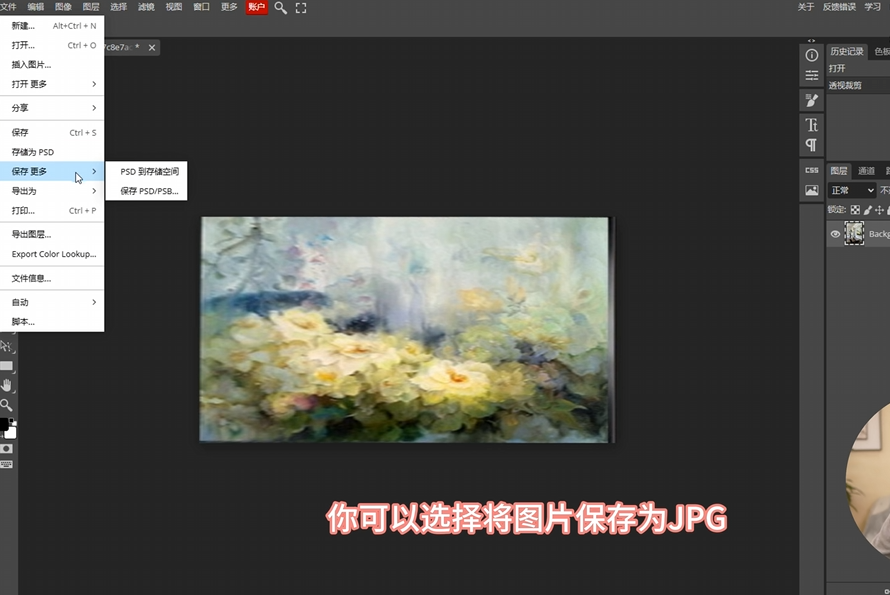Click the keyboard icon in left toolbar
Screen dimensions: 890x595
click(6, 464)
